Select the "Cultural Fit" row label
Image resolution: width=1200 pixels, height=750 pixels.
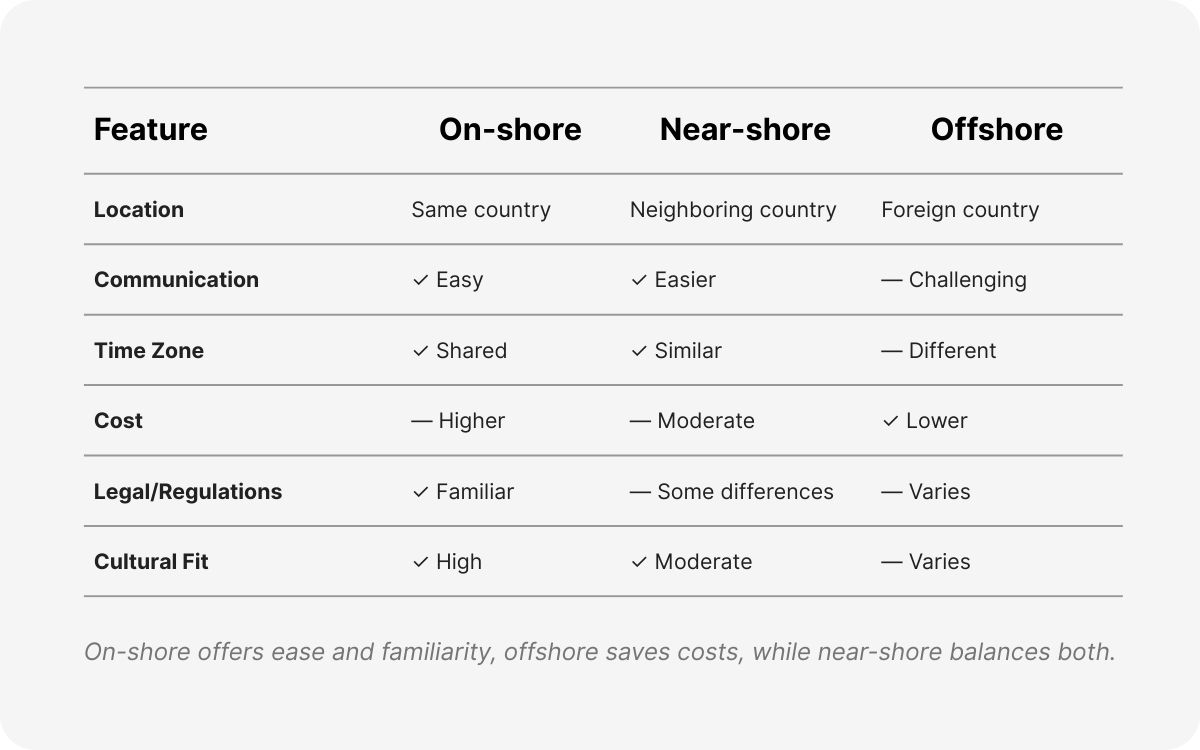(x=151, y=562)
